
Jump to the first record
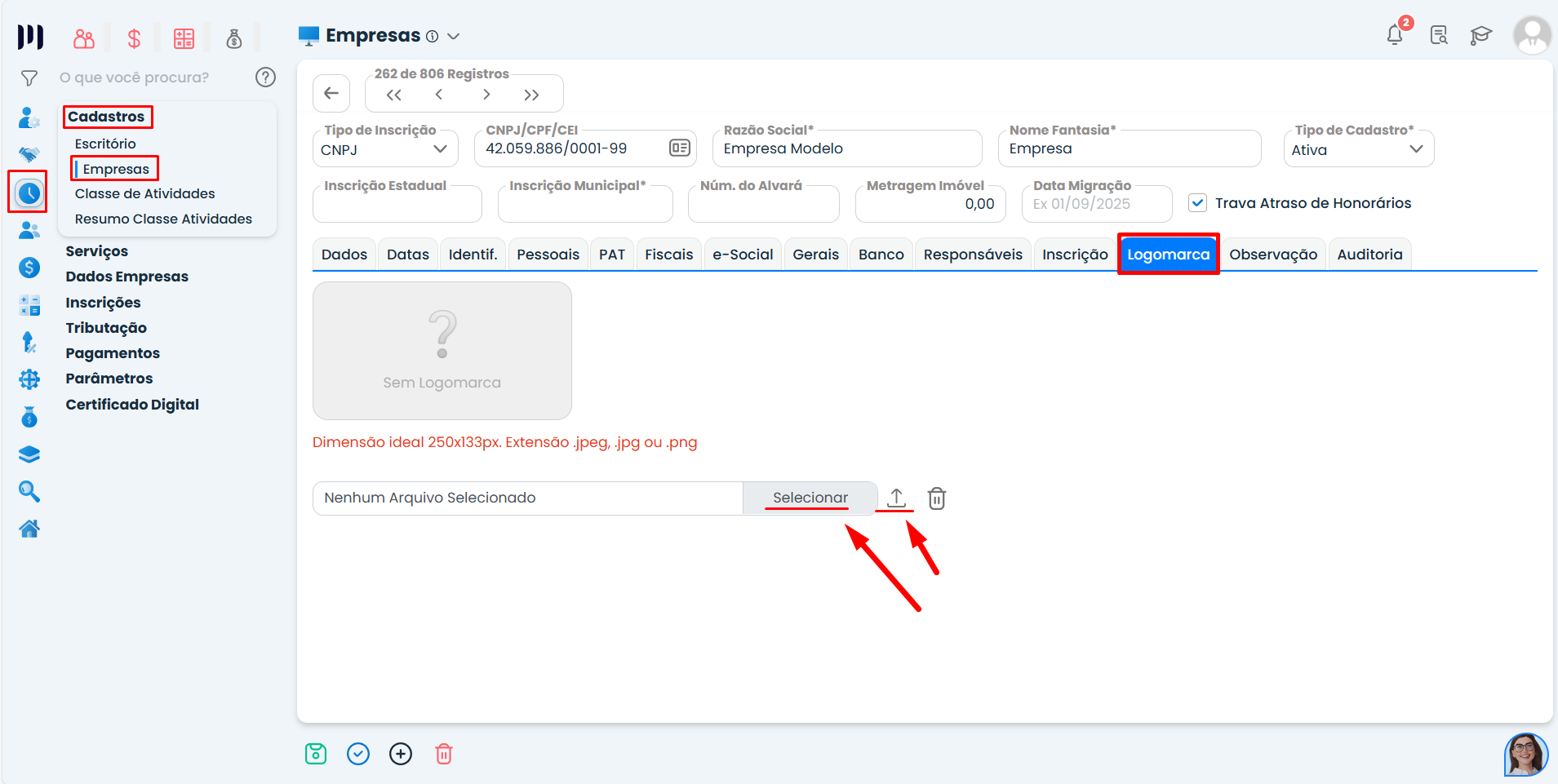coord(394,95)
